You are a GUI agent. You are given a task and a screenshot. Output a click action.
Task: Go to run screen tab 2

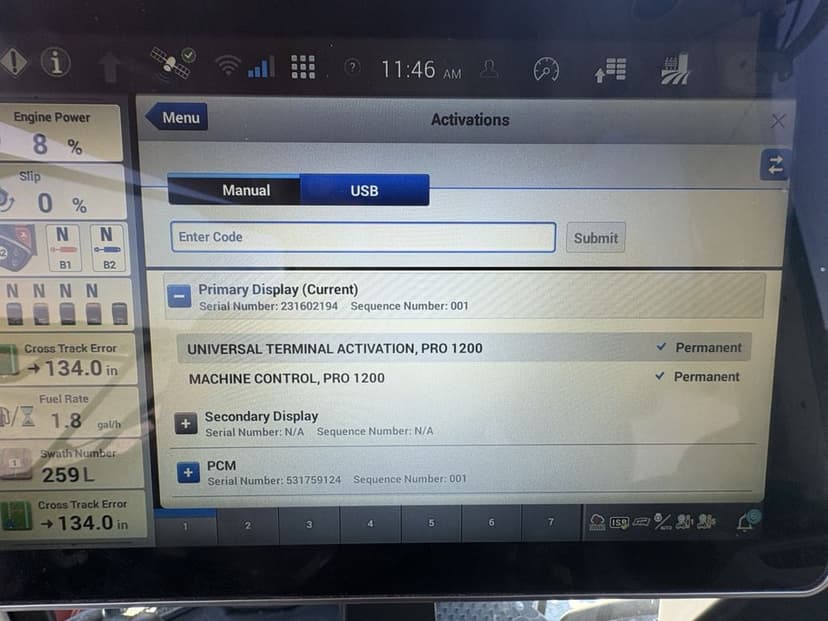coord(248,525)
